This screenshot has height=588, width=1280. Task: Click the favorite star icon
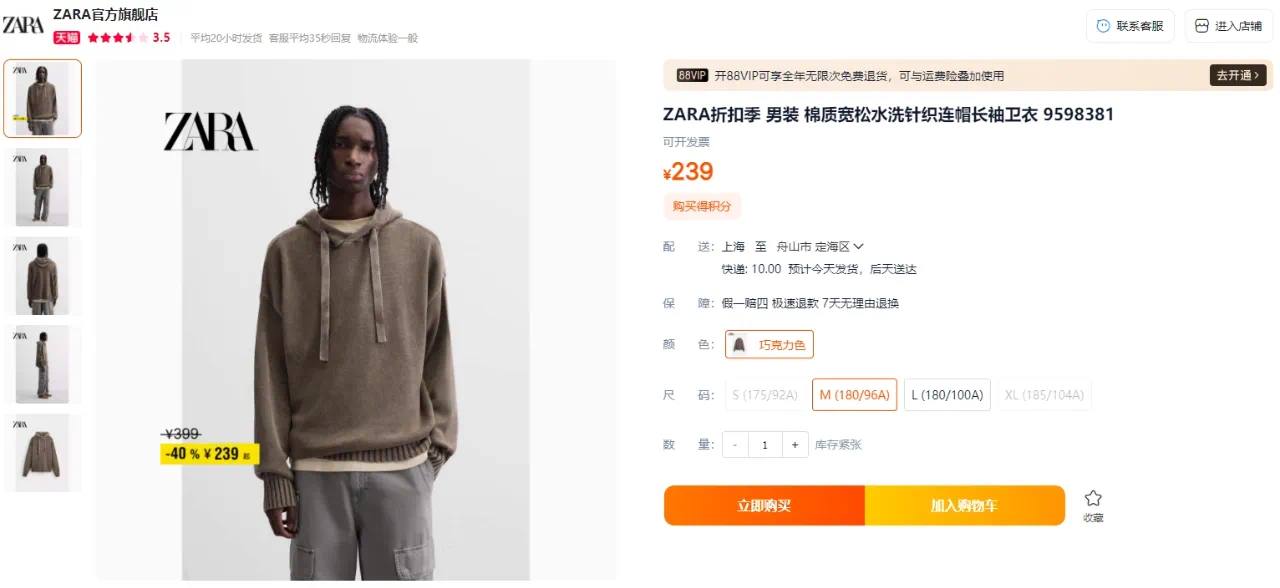point(1093,498)
